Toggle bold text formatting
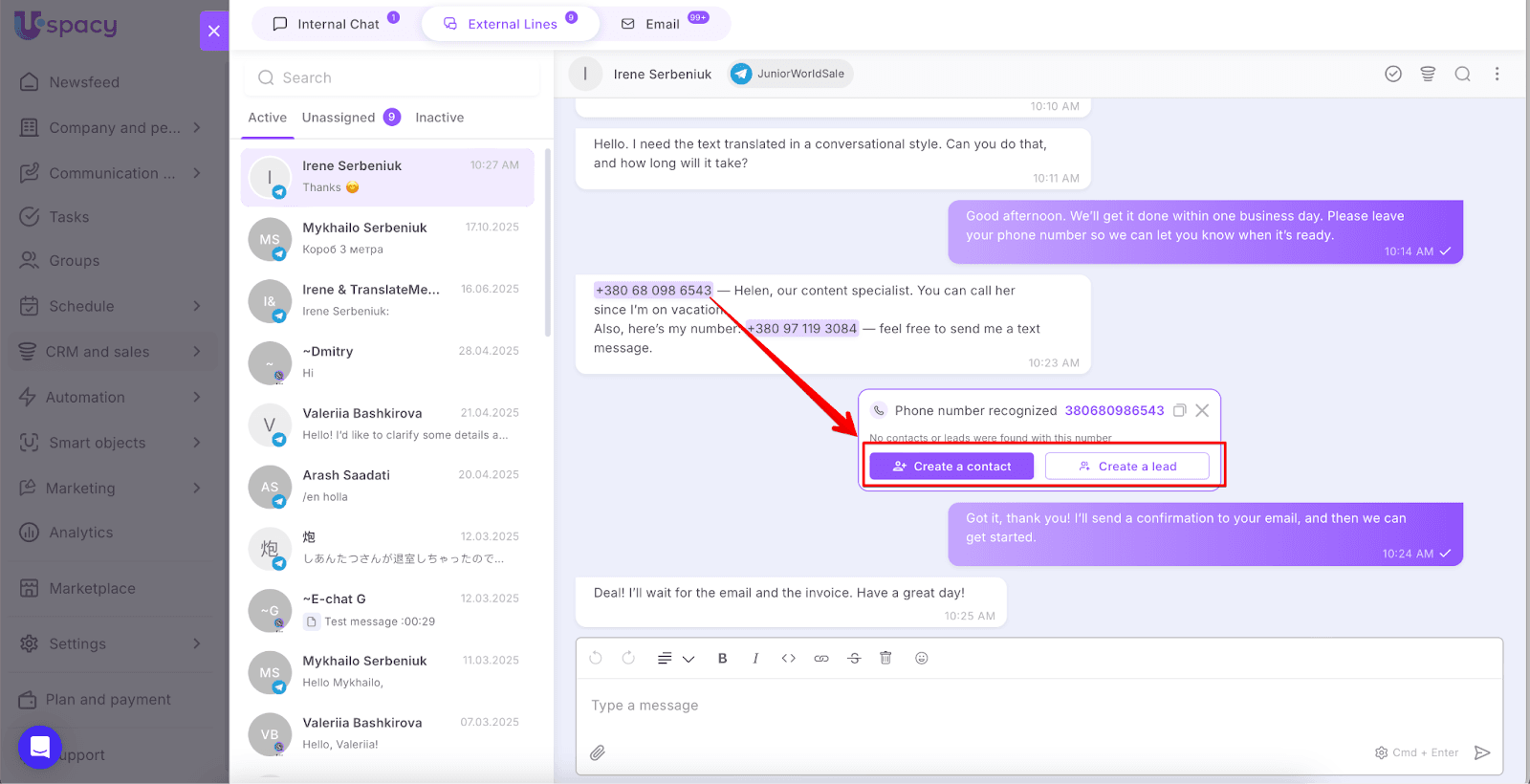The image size is (1530, 784). [x=723, y=658]
